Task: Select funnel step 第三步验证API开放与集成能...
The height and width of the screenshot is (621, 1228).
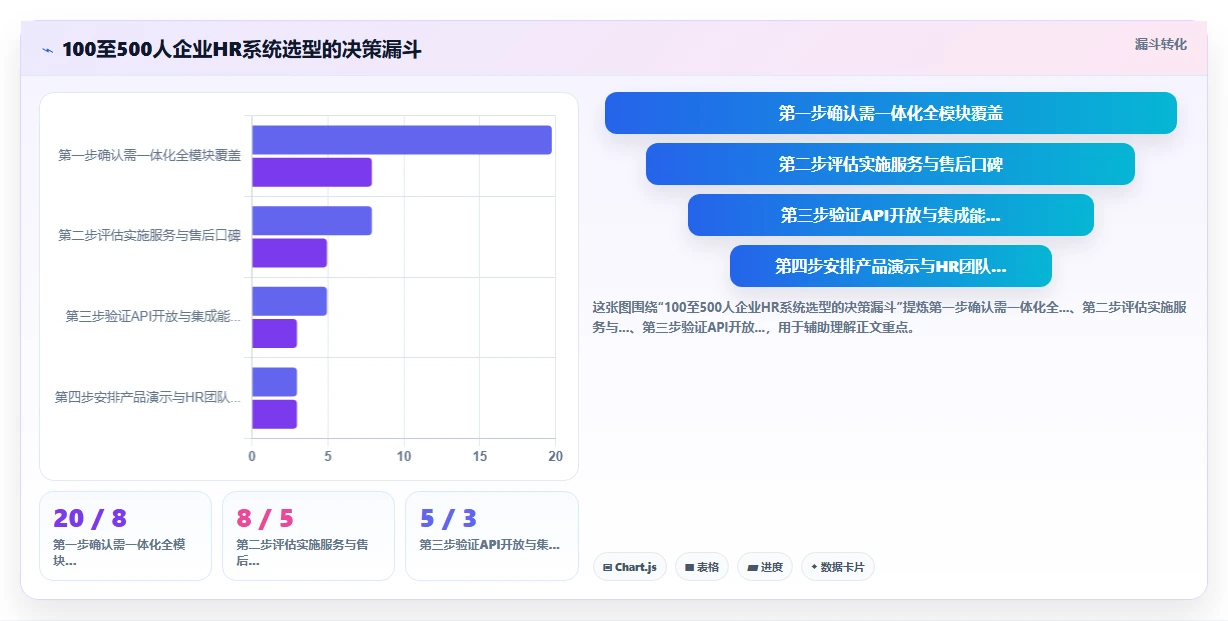Action: (890, 215)
